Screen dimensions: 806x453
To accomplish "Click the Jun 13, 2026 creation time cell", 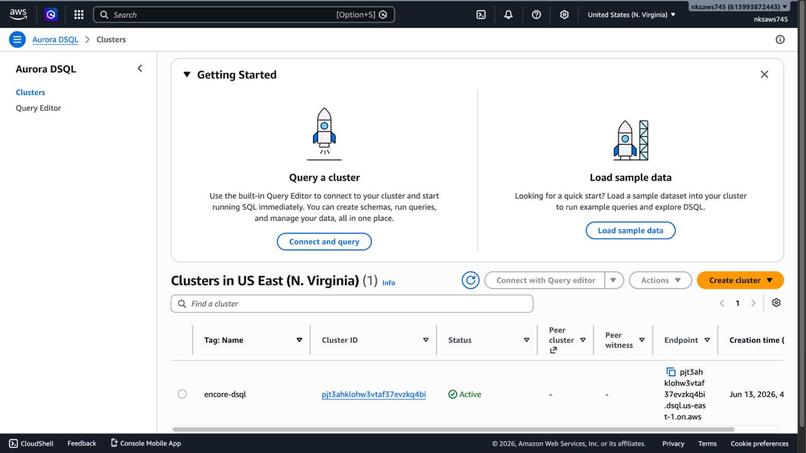I will [756, 394].
